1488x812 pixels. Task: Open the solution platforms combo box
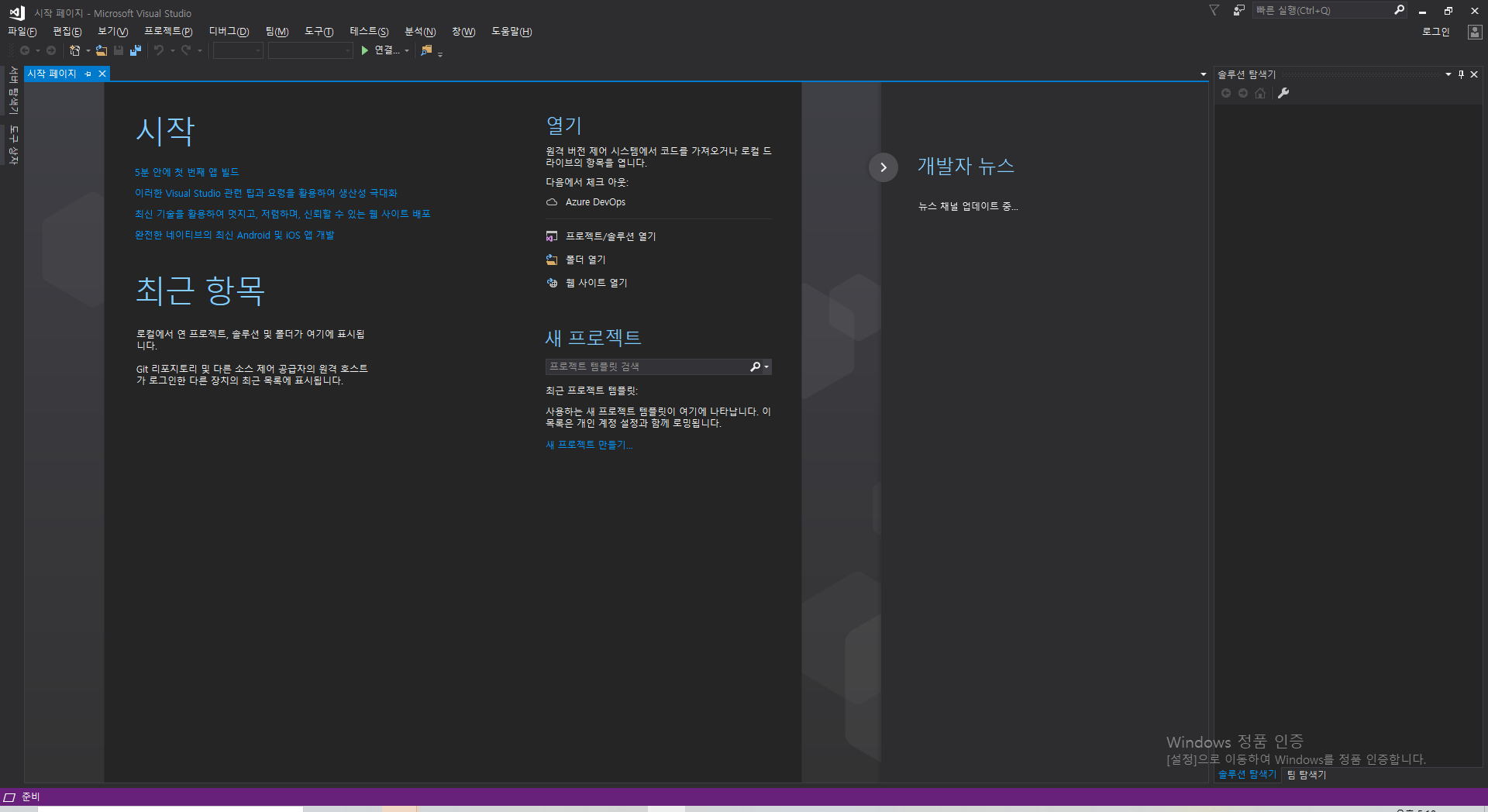coord(311,50)
